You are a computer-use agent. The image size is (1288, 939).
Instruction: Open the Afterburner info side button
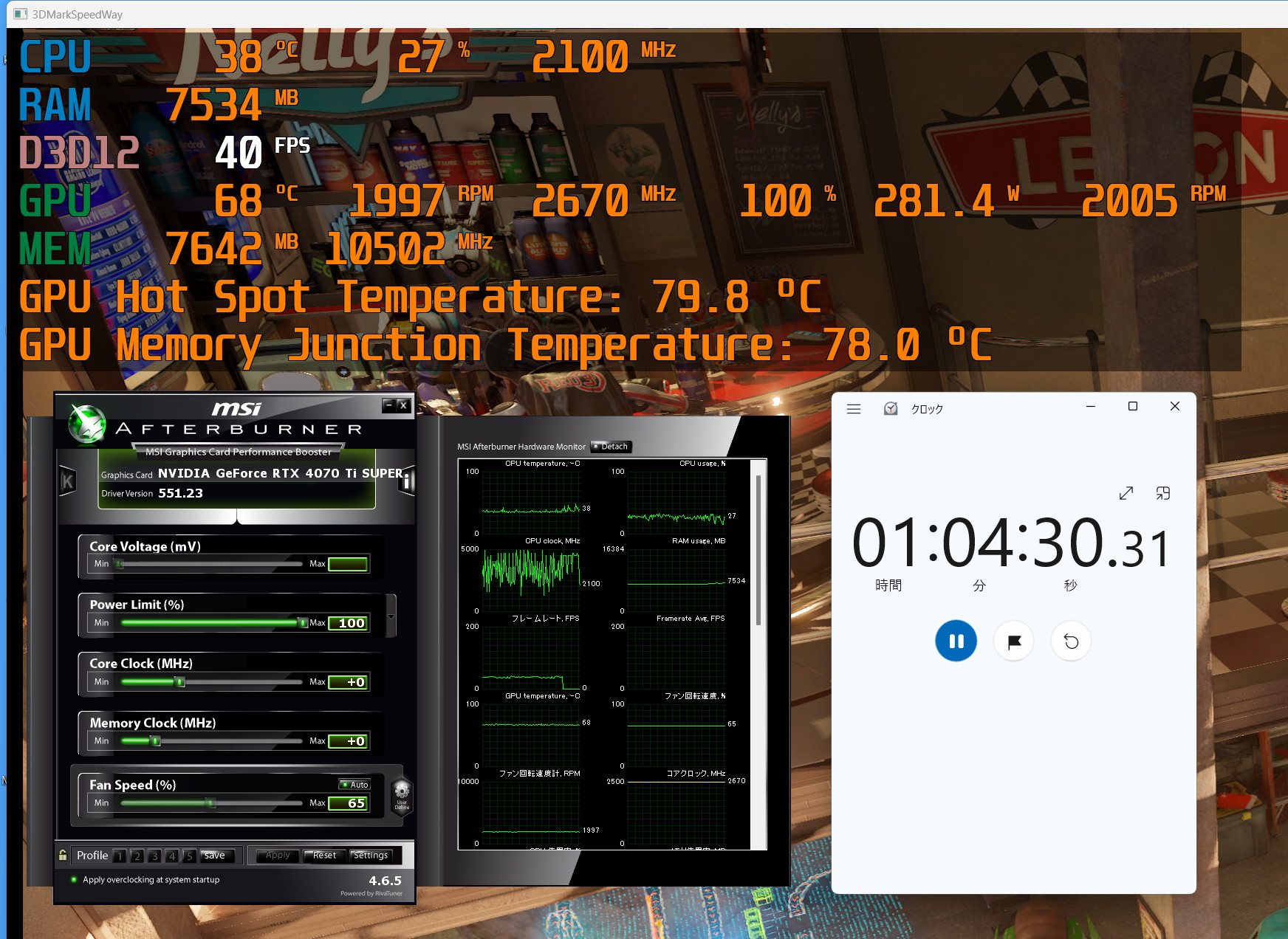(407, 481)
